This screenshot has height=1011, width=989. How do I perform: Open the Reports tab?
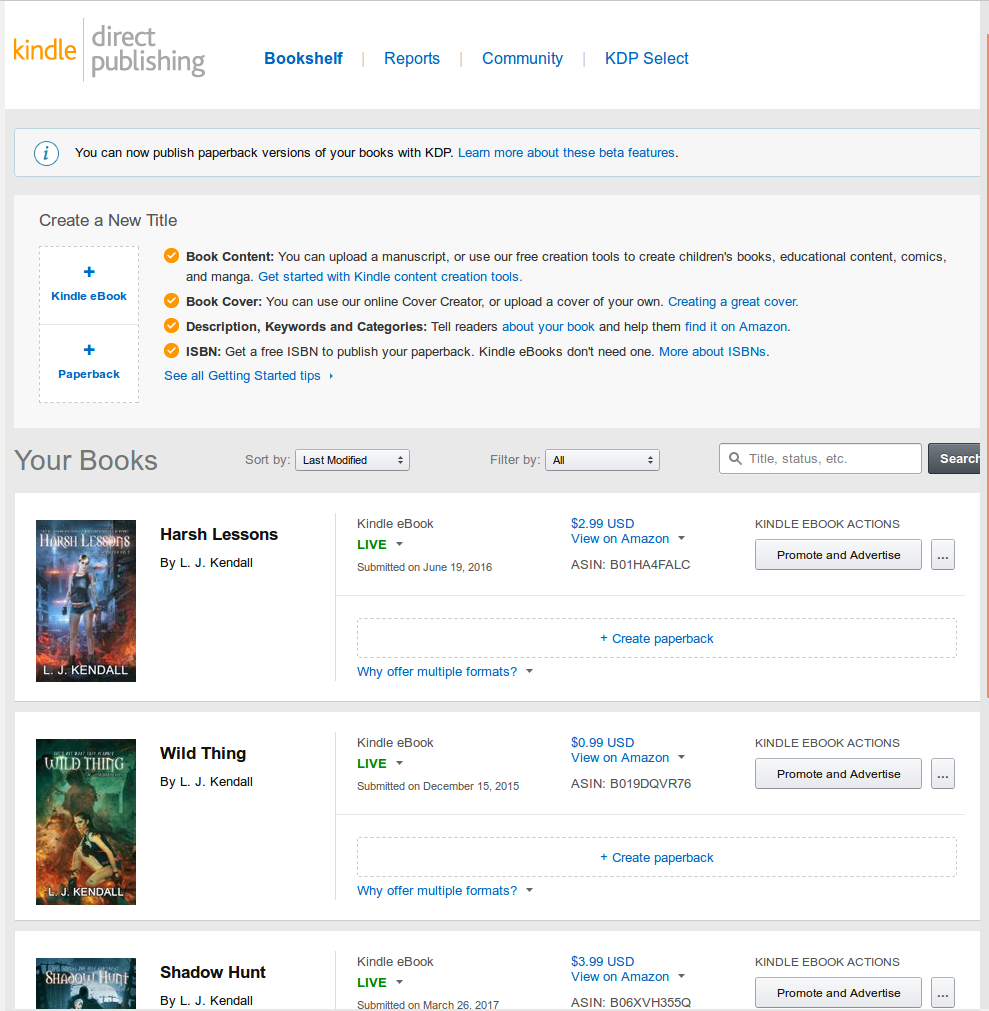pyautogui.click(x=412, y=59)
